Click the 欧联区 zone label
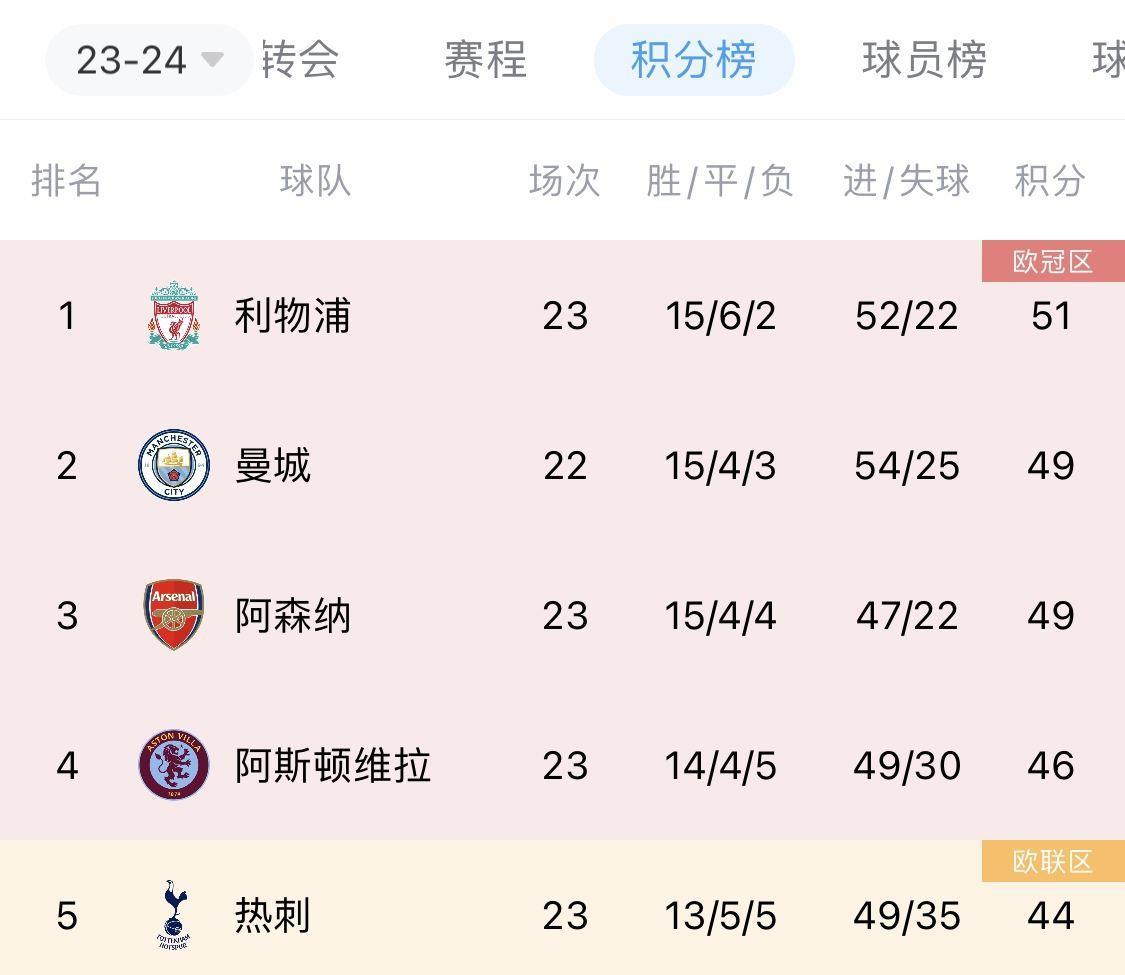The height and width of the screenshot is (975, 1125). click(x=1053, y=861)
